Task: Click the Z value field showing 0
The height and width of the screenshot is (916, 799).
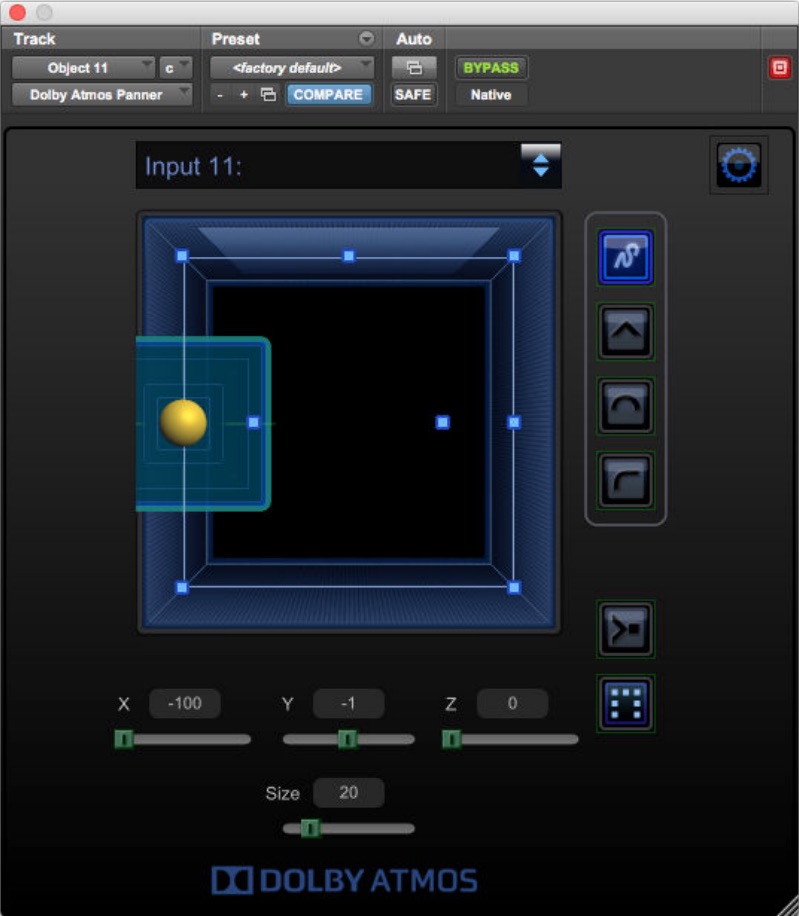Action: click(x=512, y=703)
